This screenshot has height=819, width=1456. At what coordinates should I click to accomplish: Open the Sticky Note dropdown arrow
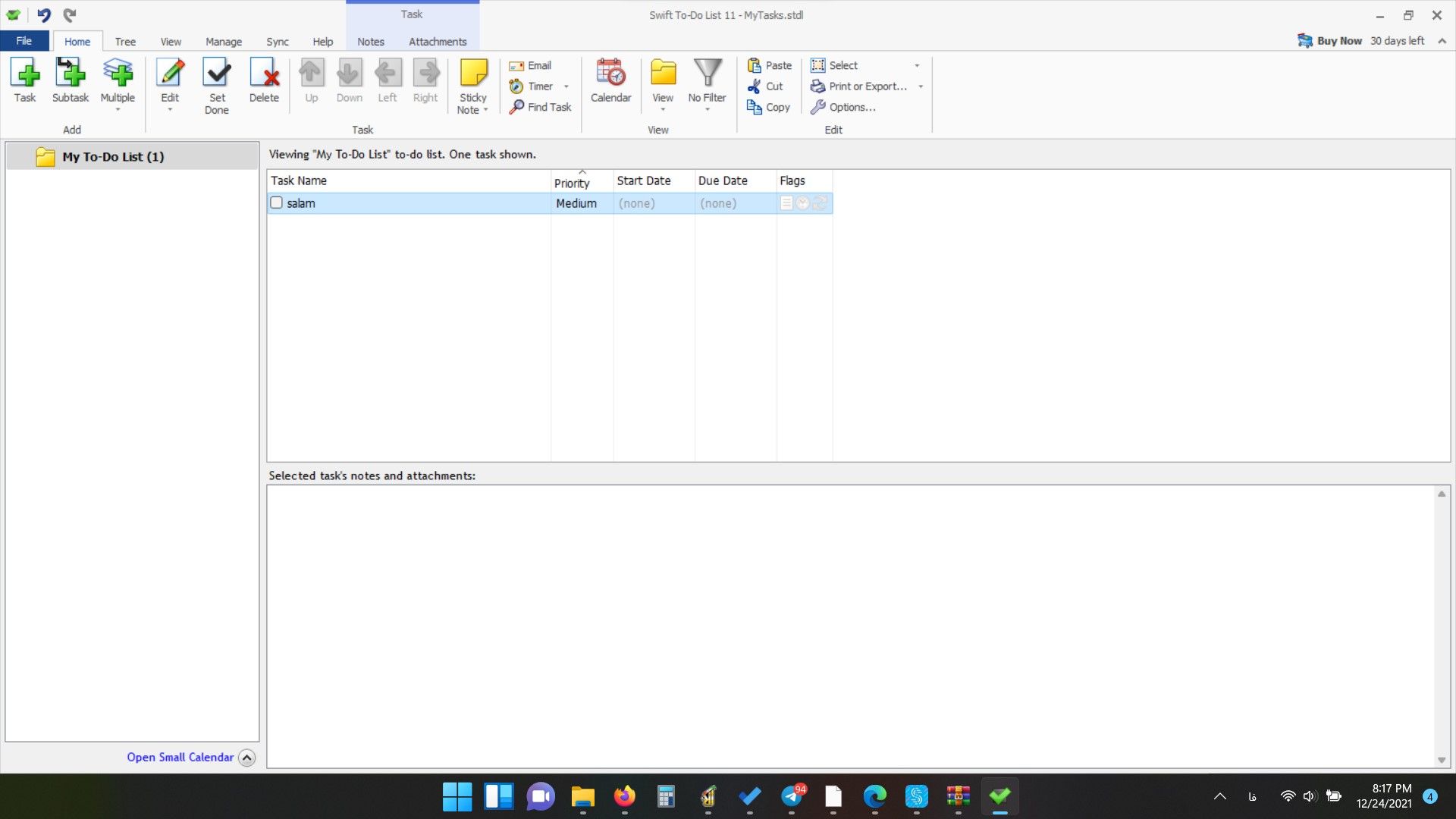485,110
